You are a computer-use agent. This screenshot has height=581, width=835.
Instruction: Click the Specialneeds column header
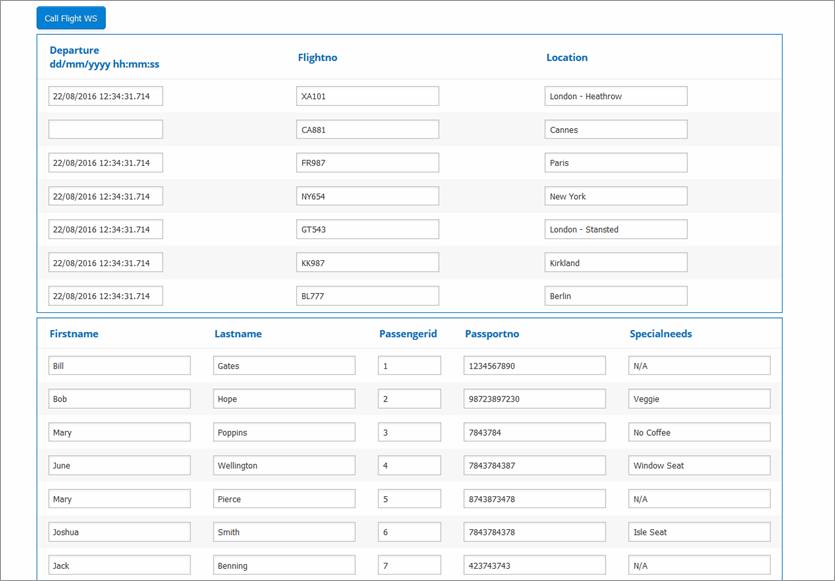point(660,334)
